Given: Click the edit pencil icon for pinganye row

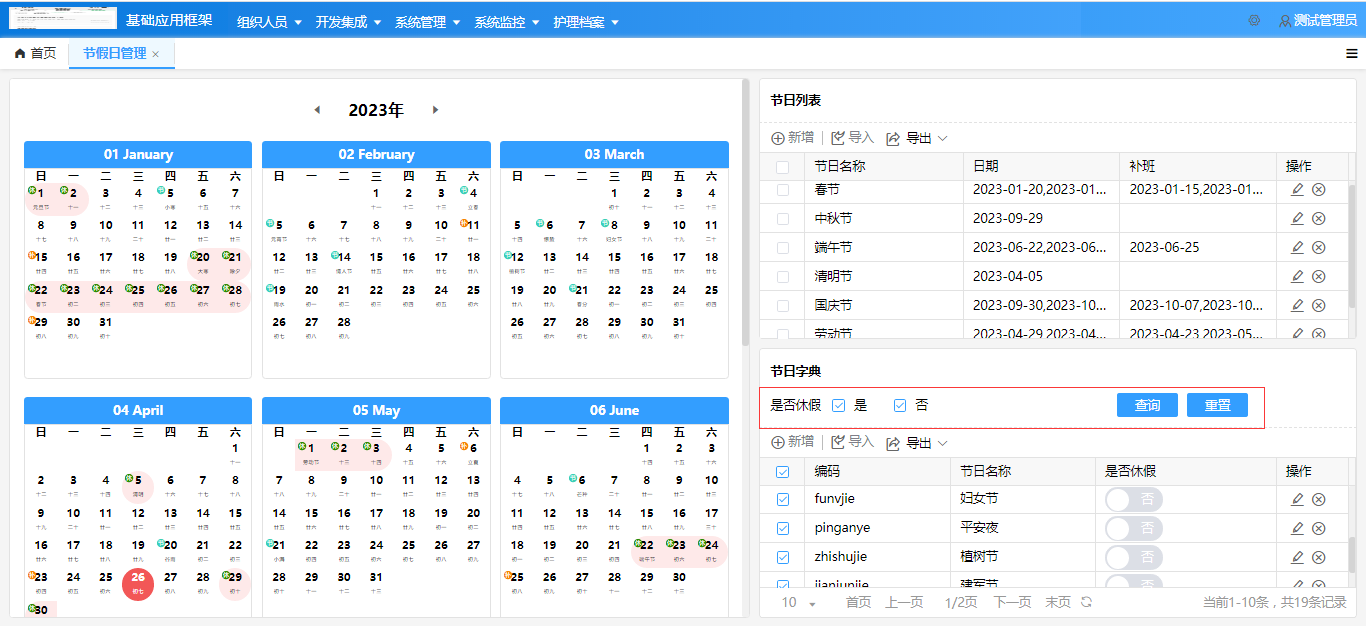Looking at the screenshot, I should point(1297,527).
